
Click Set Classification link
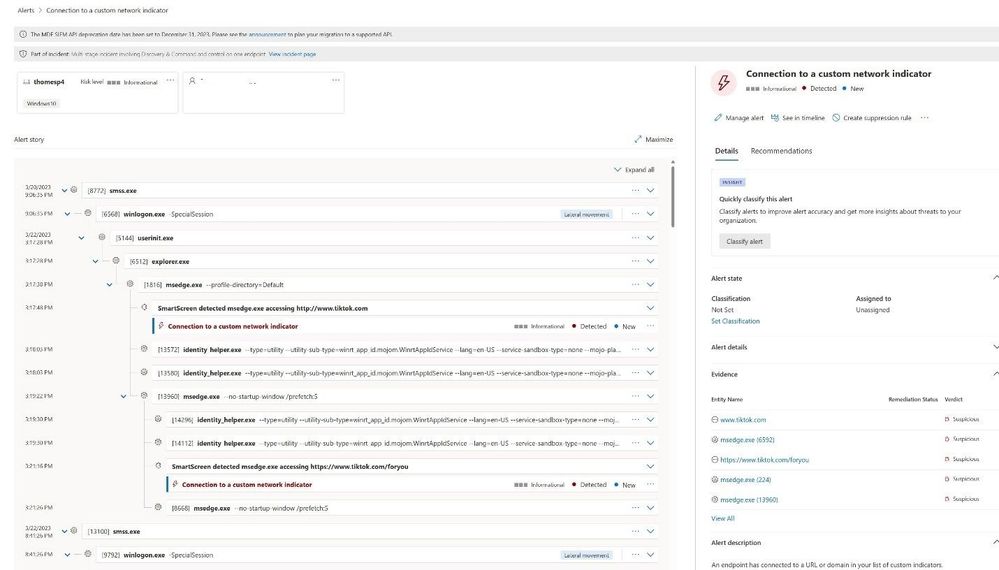pos(735,321)
